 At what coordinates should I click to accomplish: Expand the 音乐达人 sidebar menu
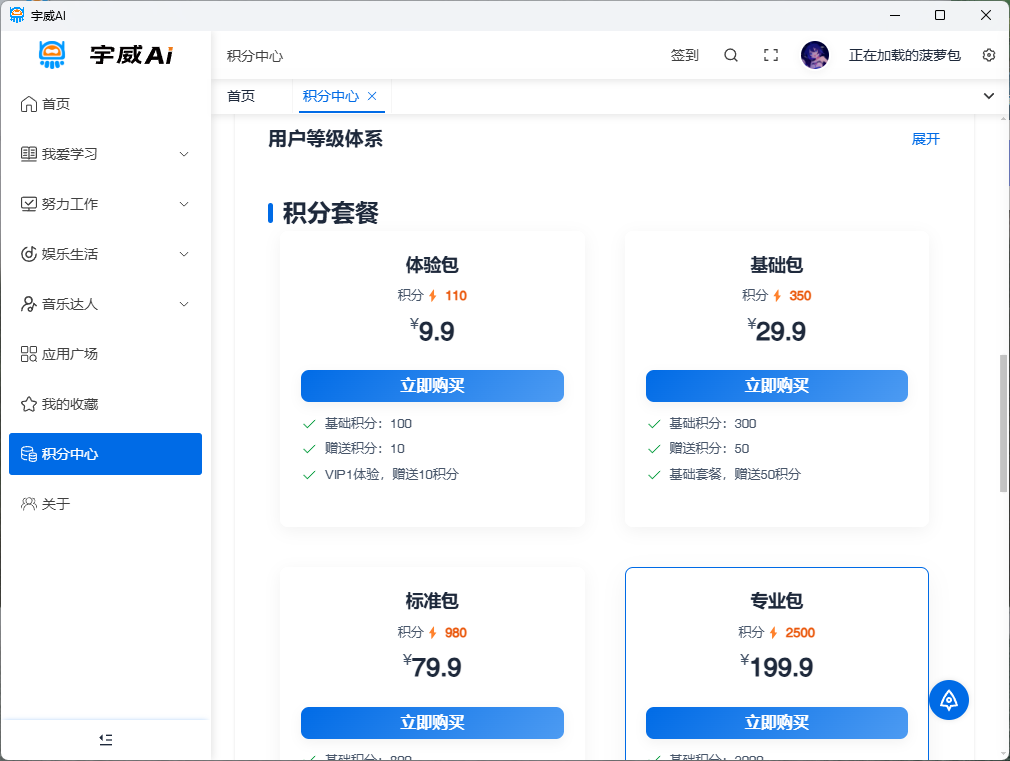coord(106,304)
